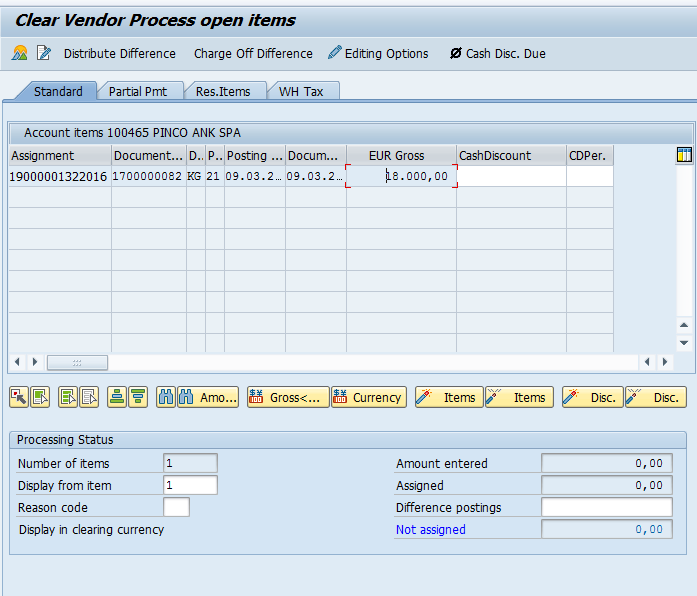Click the Select All icon with red cursor

pyautogui.click(x=19, y=397)
